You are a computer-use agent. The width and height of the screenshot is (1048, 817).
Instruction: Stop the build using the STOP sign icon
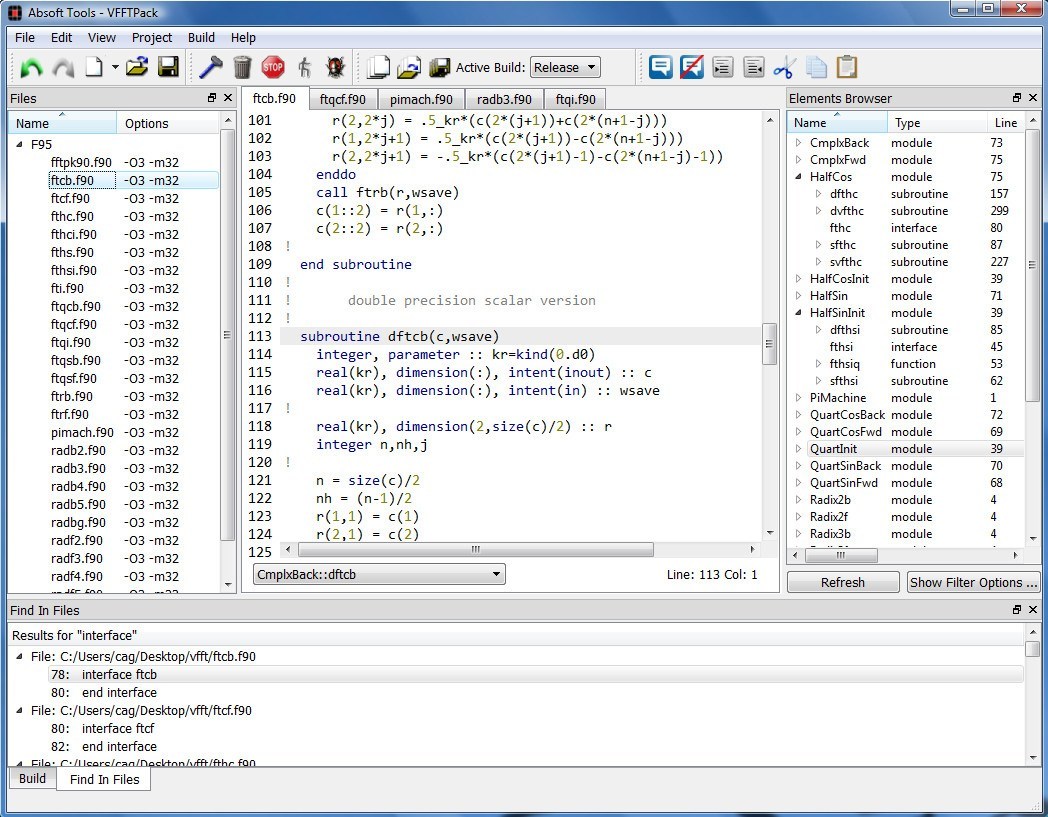(x=273, y=67)
